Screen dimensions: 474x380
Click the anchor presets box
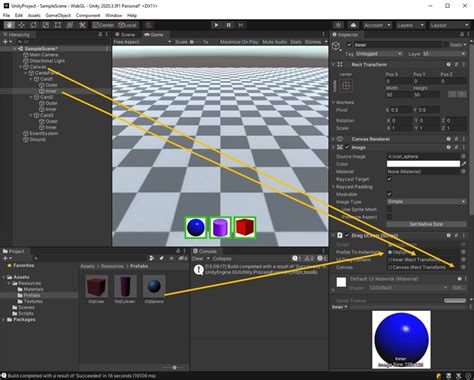coord(346,86)
